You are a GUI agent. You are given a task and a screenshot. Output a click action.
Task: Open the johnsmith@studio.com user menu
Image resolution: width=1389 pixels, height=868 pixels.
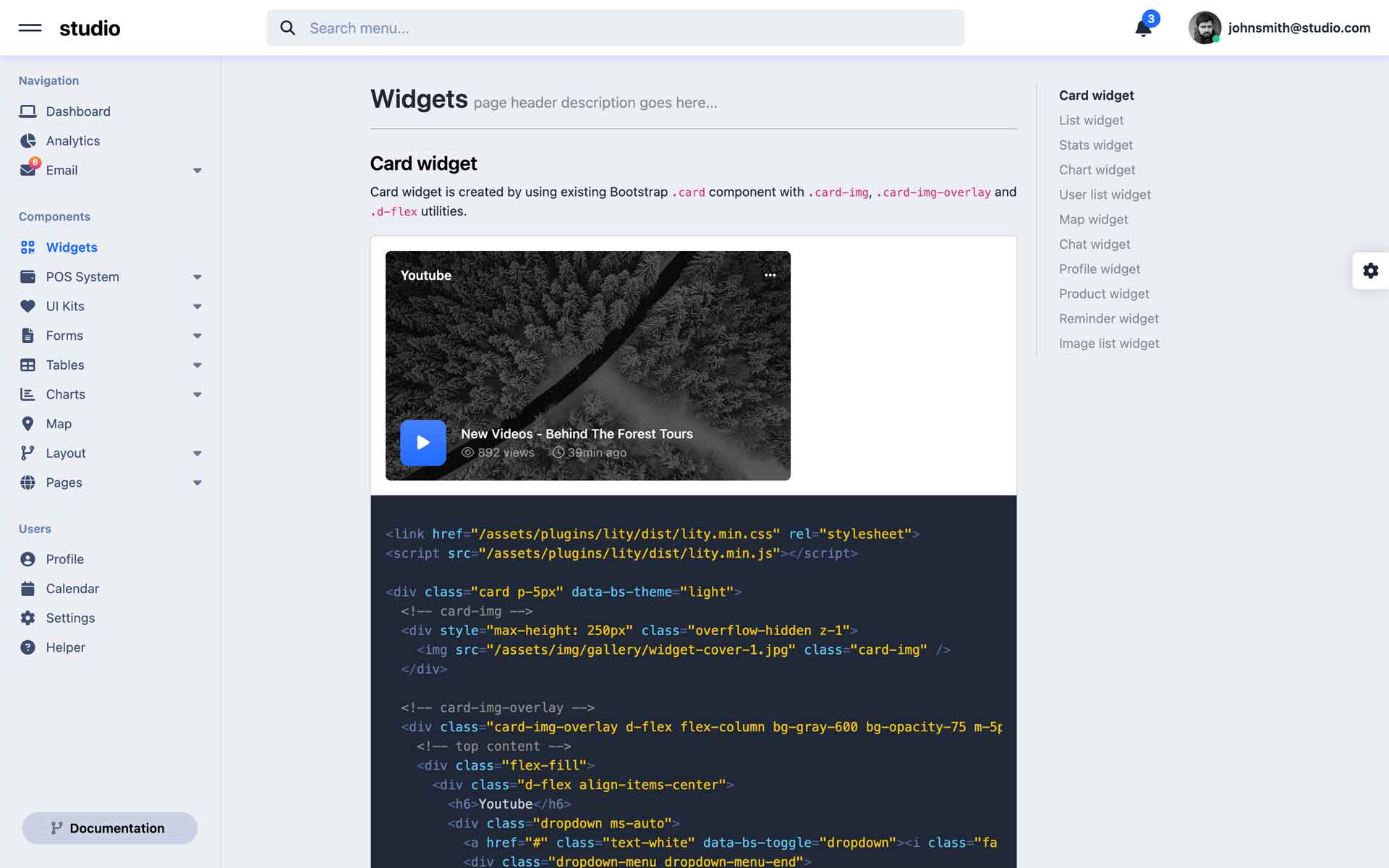(x=1279, y=28)
